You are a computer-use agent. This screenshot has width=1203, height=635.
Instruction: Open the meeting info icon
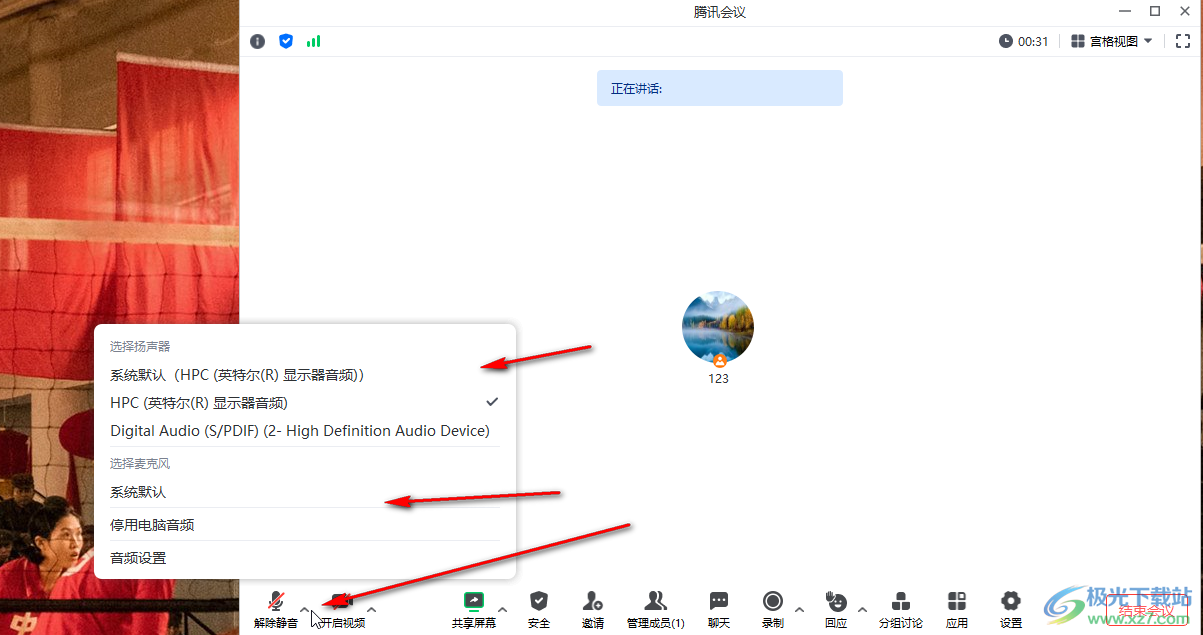tap(258, 41)
